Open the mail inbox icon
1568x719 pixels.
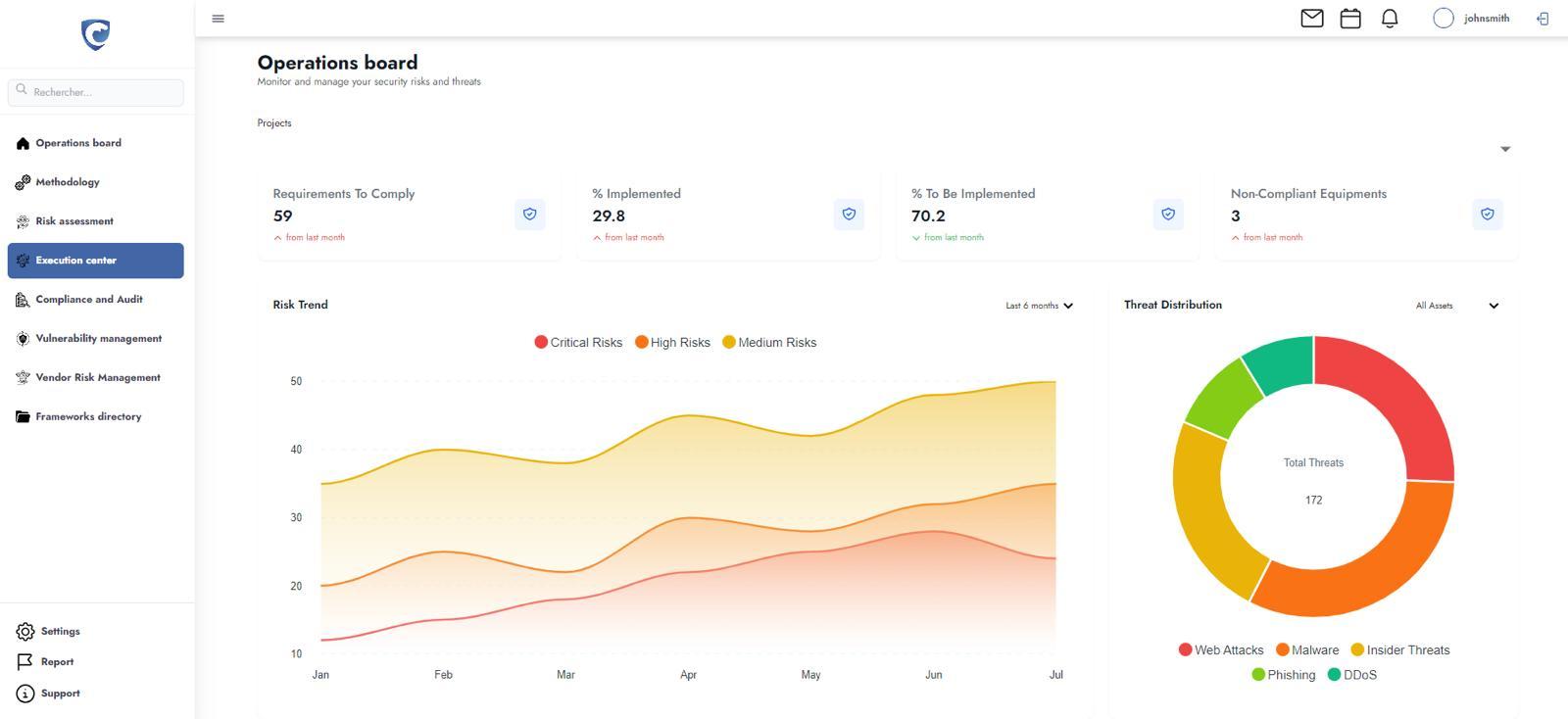[x=1311, y=19]
